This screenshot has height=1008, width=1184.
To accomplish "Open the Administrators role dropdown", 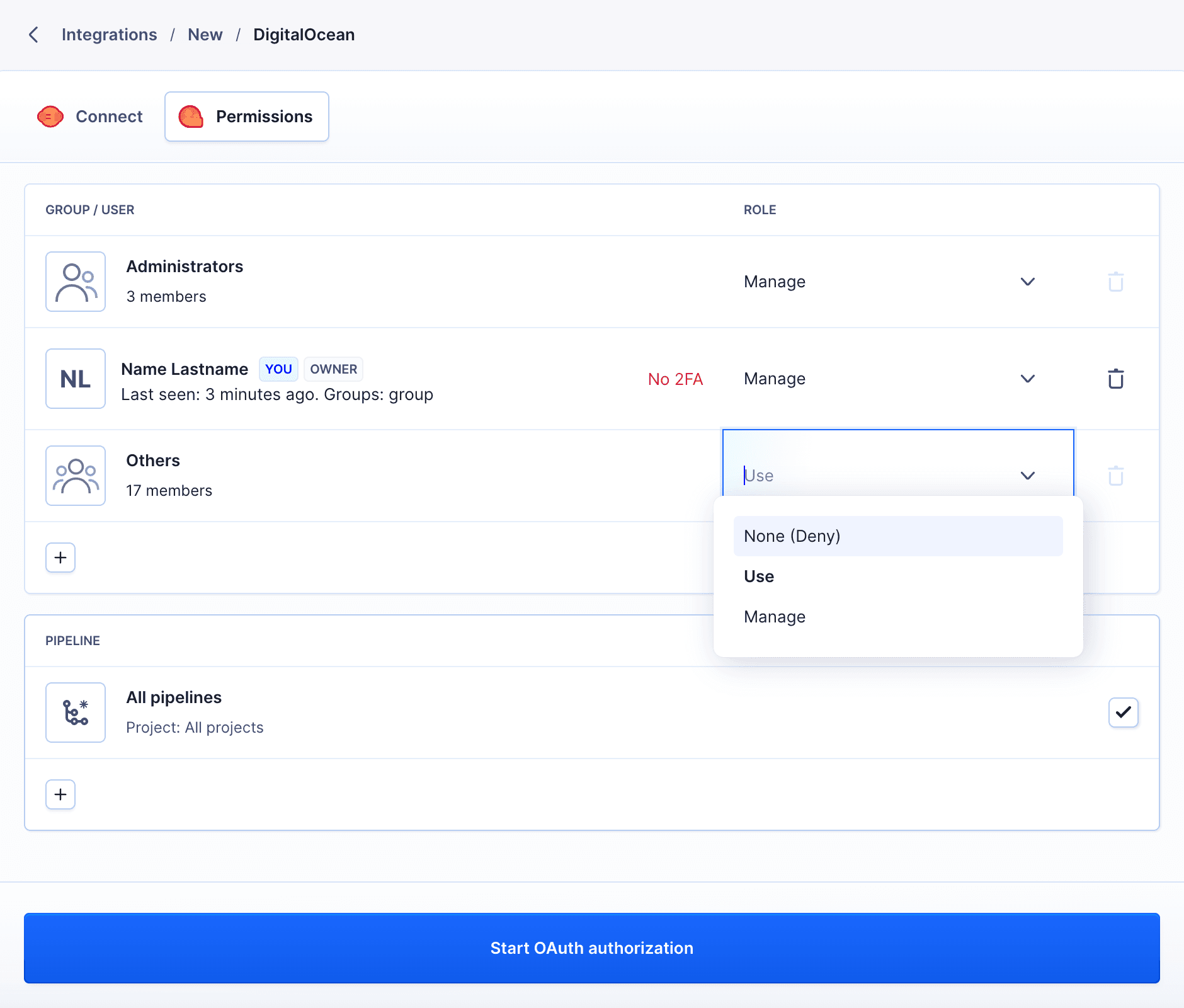I will pos(1027,282).
